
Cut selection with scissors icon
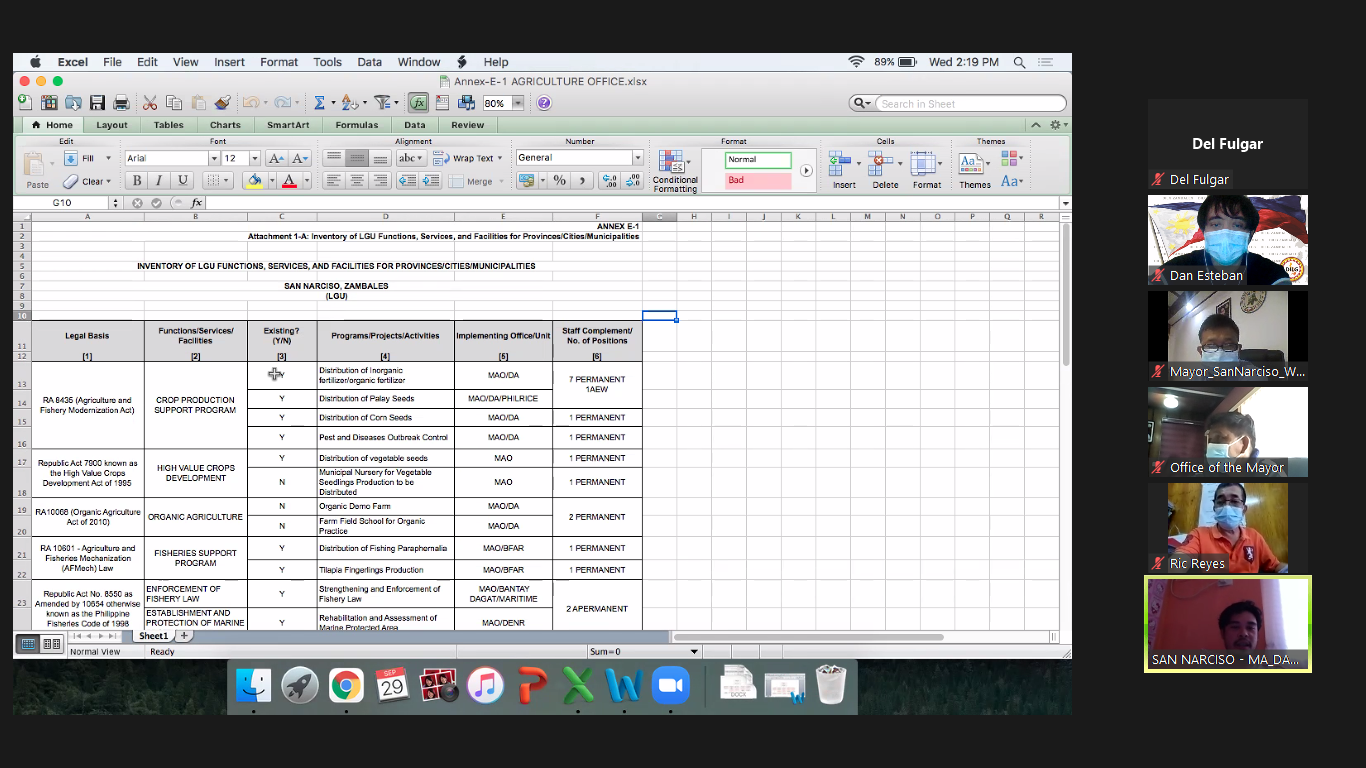[x=150, y=103]
